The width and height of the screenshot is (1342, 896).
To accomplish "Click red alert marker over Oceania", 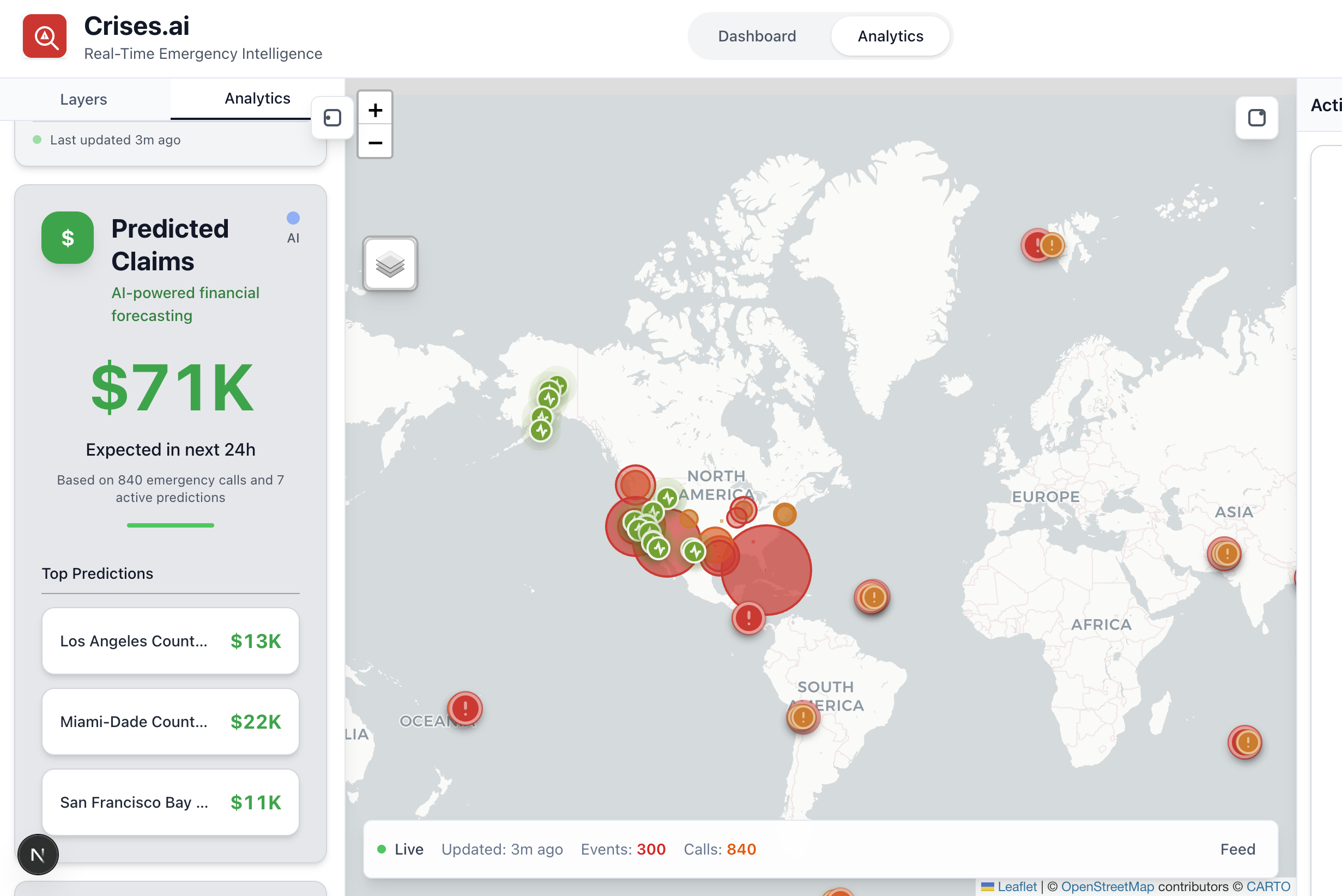I will click(x=466, y=708).
